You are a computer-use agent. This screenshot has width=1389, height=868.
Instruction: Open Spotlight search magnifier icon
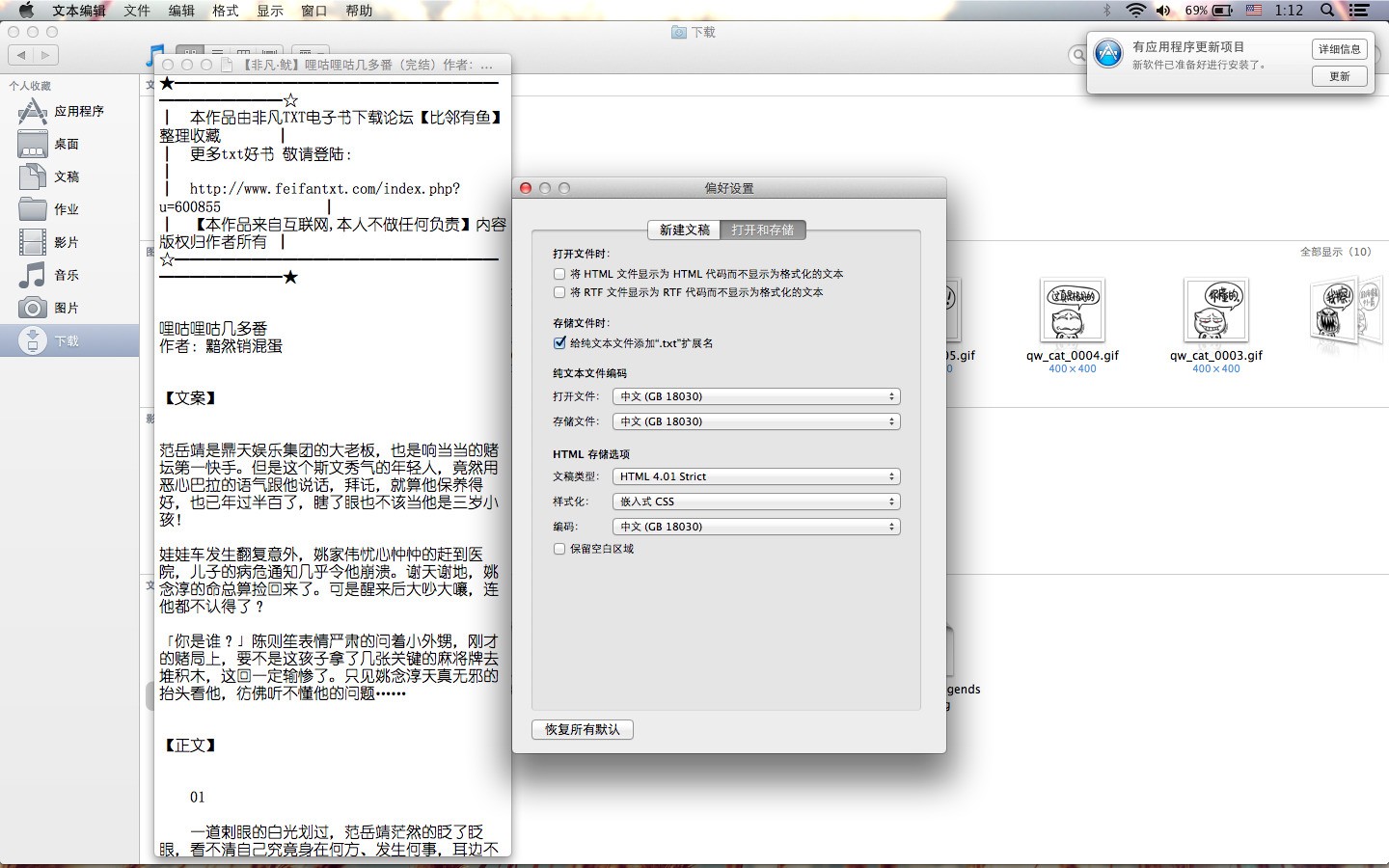click(1328, 11)
